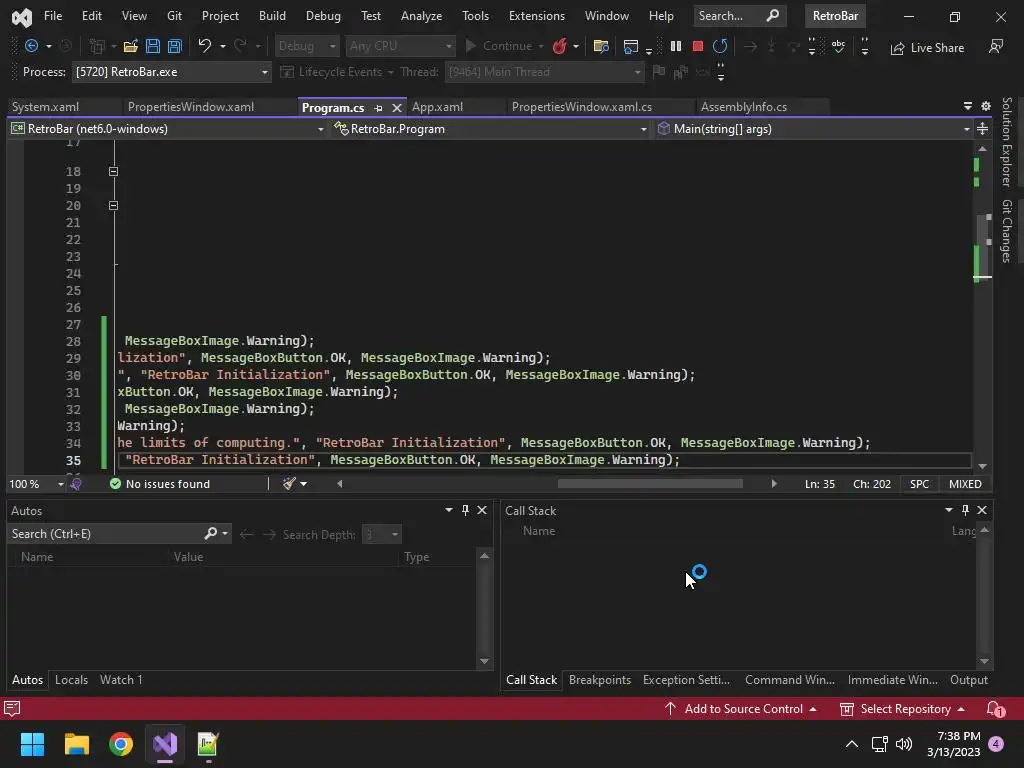Open Google Chrome from the taskbar
1024x768 pixels.
pyautogui.click(x=121, y=744)
